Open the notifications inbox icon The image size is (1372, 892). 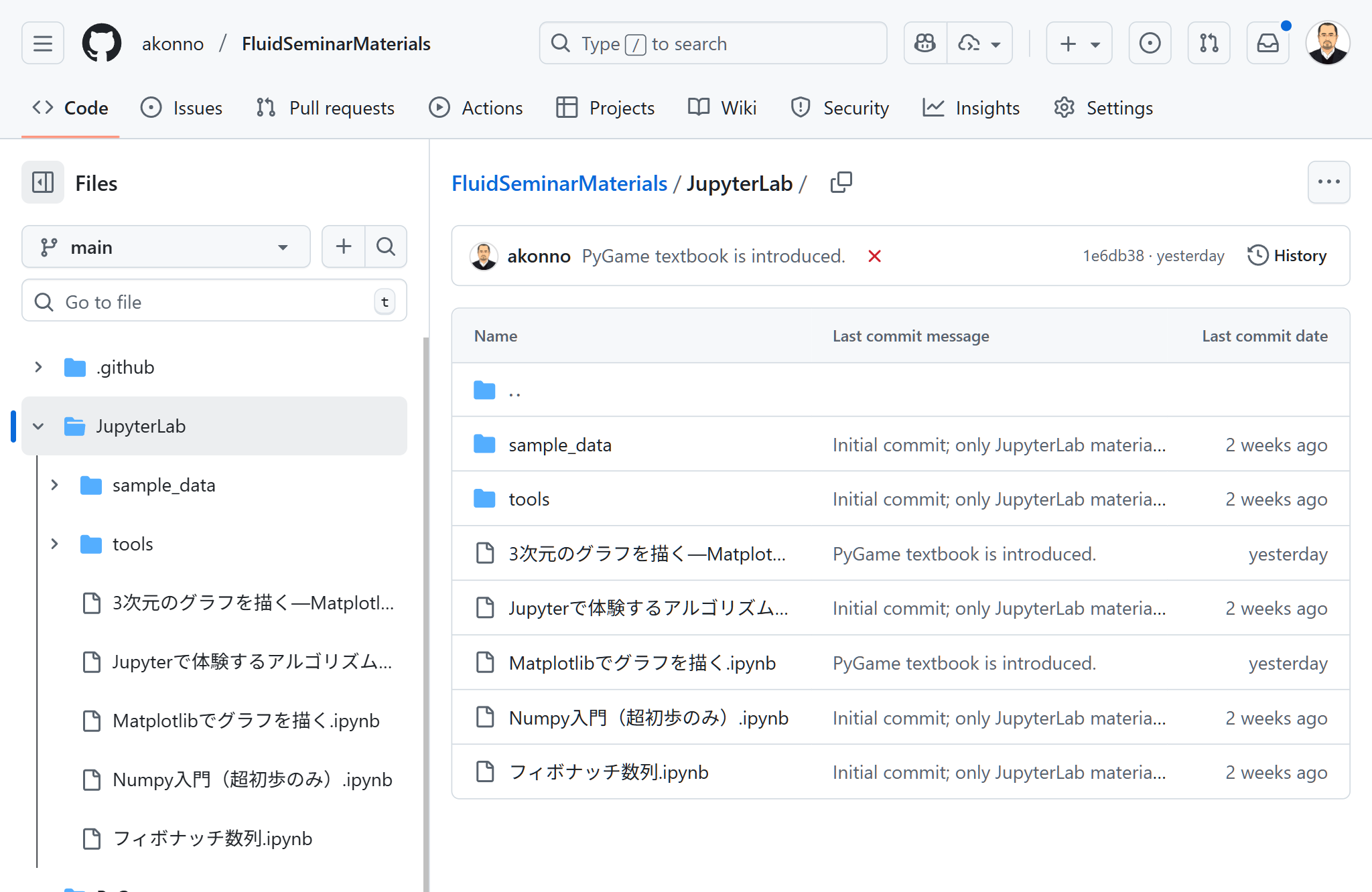click(1268, 43)
